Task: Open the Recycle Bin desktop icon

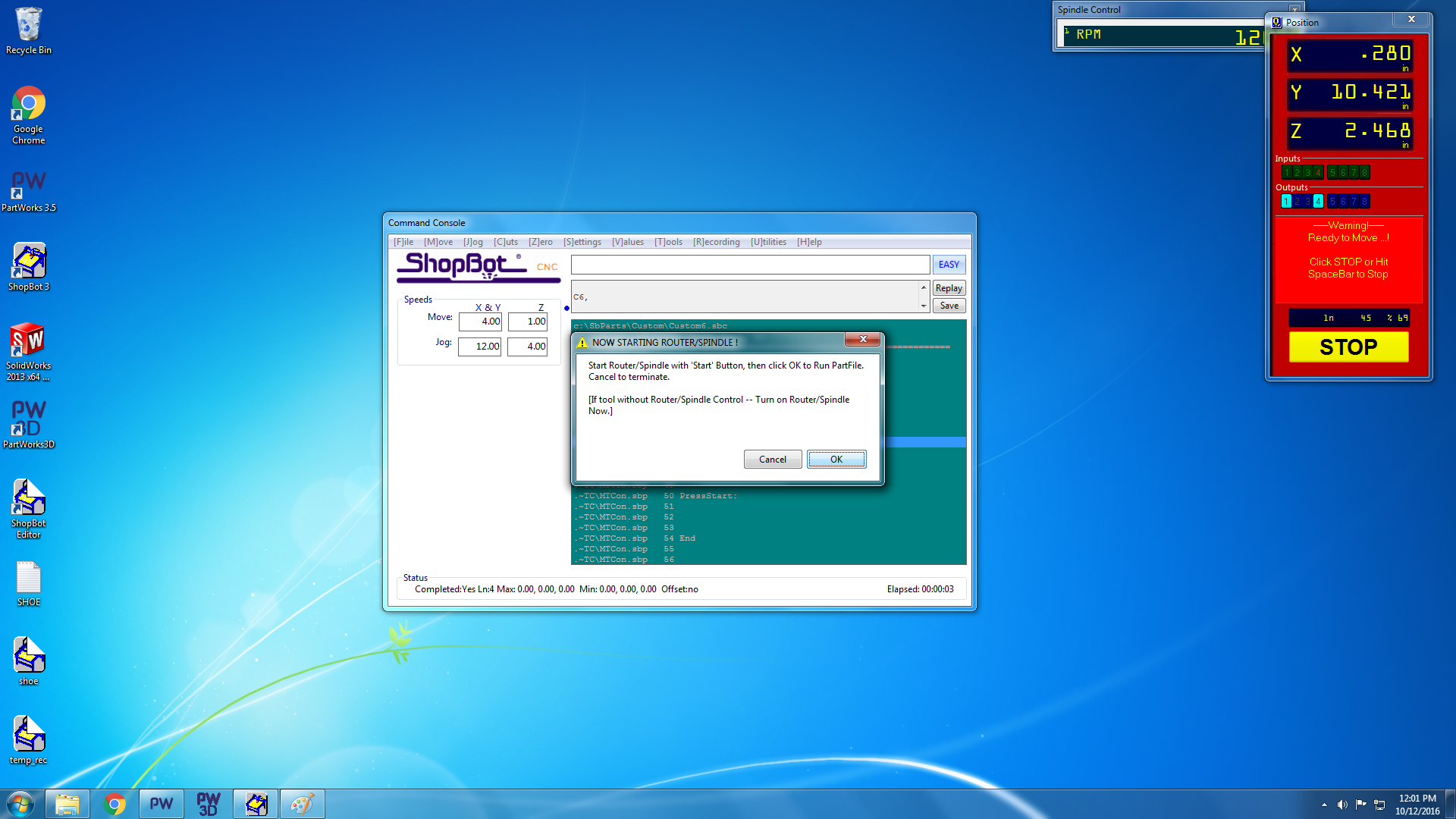Action: pyautogui.click(x=29, y=30)
